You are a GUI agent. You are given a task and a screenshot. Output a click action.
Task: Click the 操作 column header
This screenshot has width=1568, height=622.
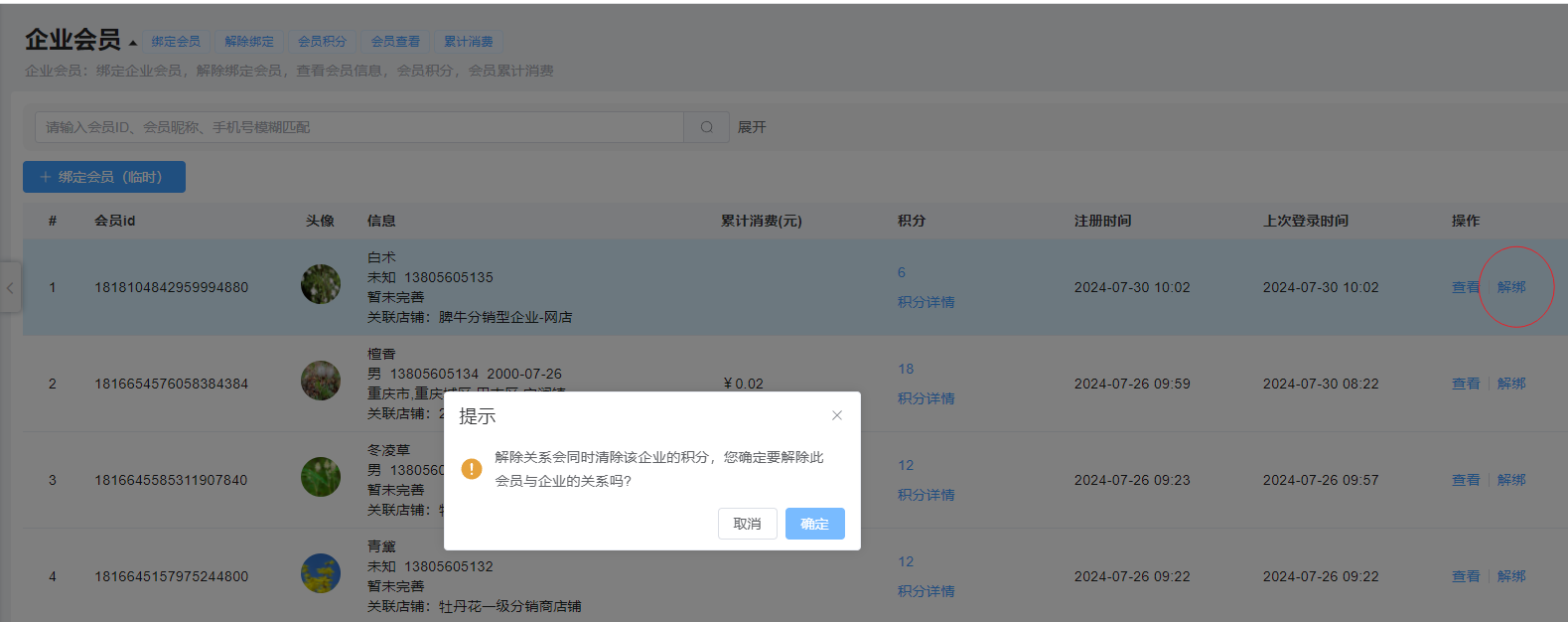1466,221
